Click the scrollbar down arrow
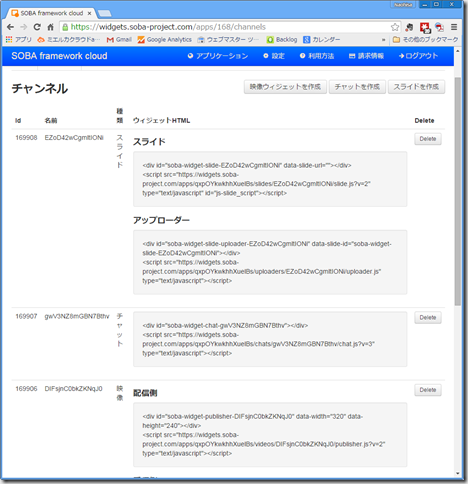The height and width of the screenshot is (484, 468). pos(458,474)
